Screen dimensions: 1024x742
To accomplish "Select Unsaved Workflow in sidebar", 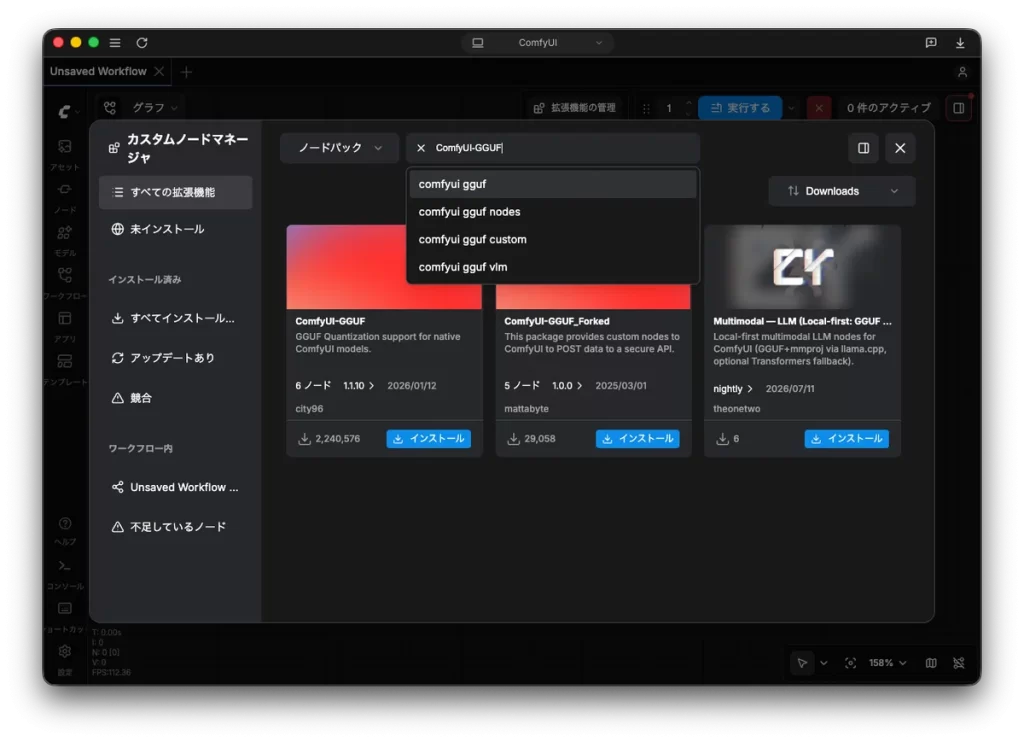I will [176, 487].
